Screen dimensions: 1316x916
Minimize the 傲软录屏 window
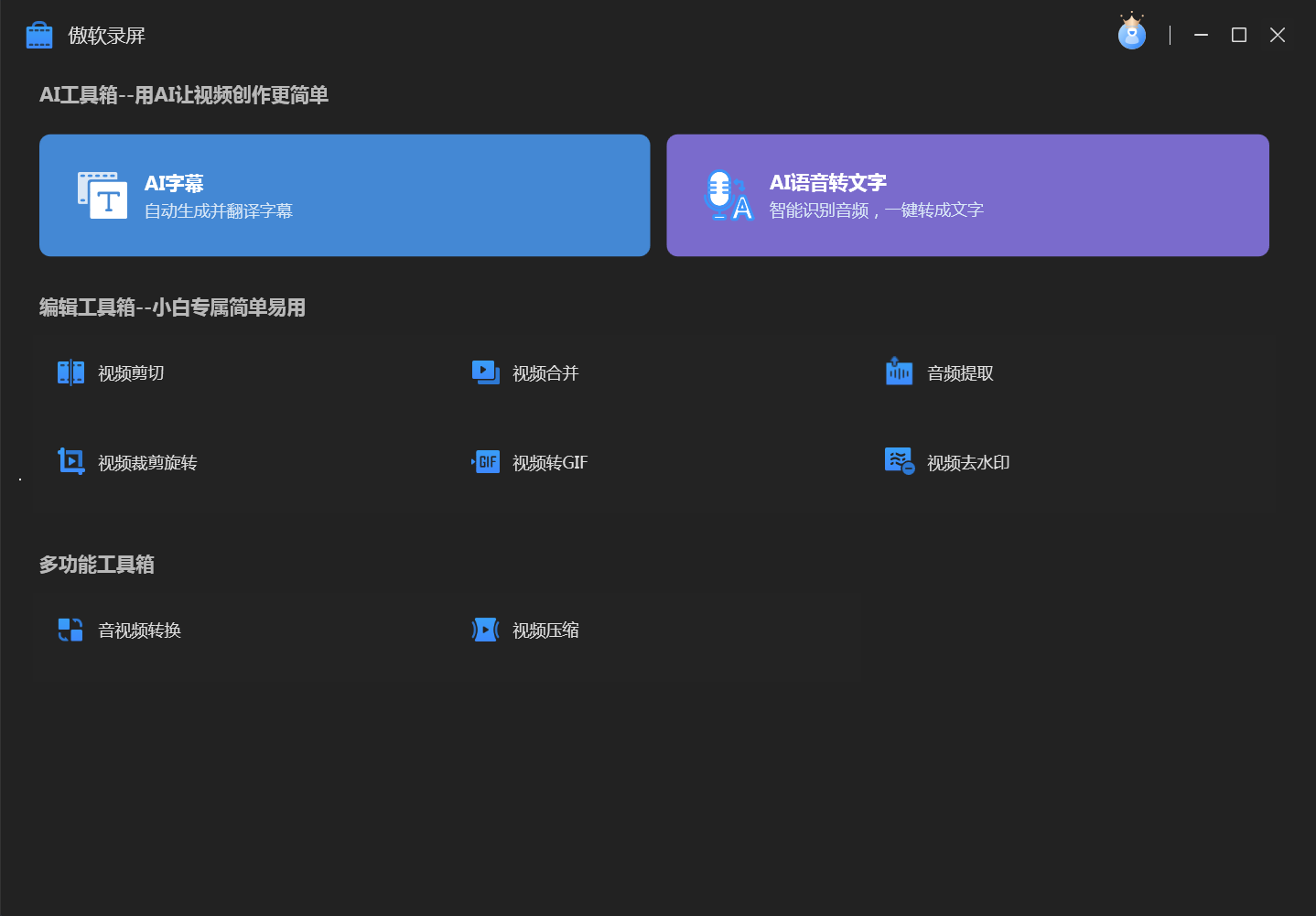coord(1201,35)
